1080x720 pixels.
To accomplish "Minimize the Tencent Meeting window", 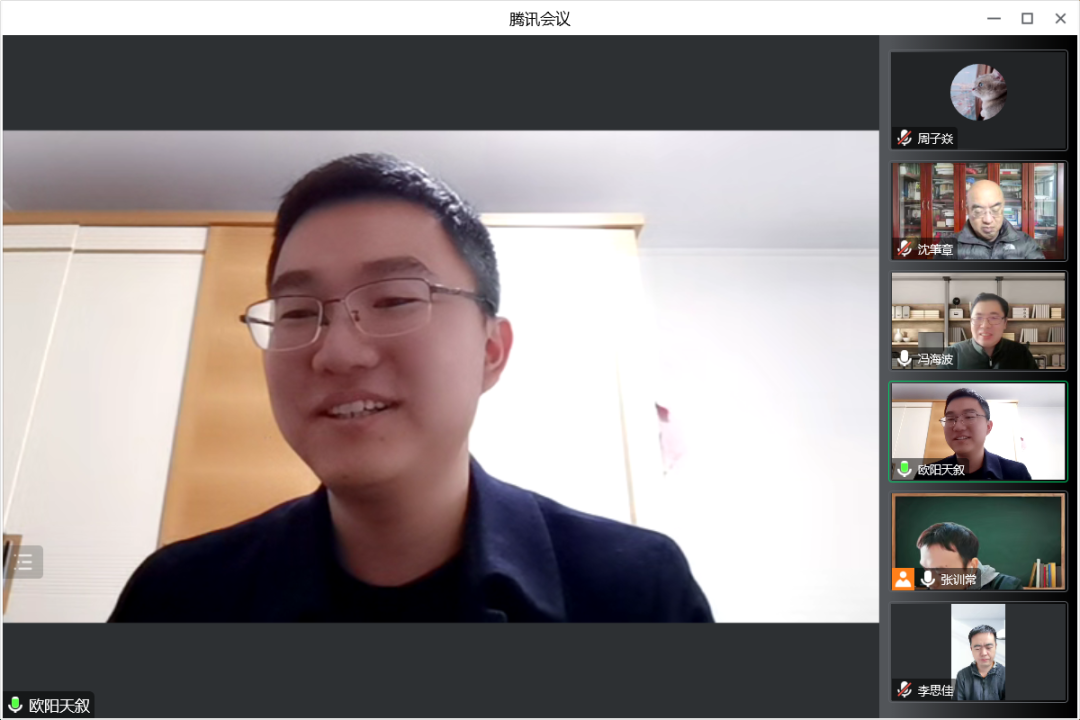I will tap(993, 18).
